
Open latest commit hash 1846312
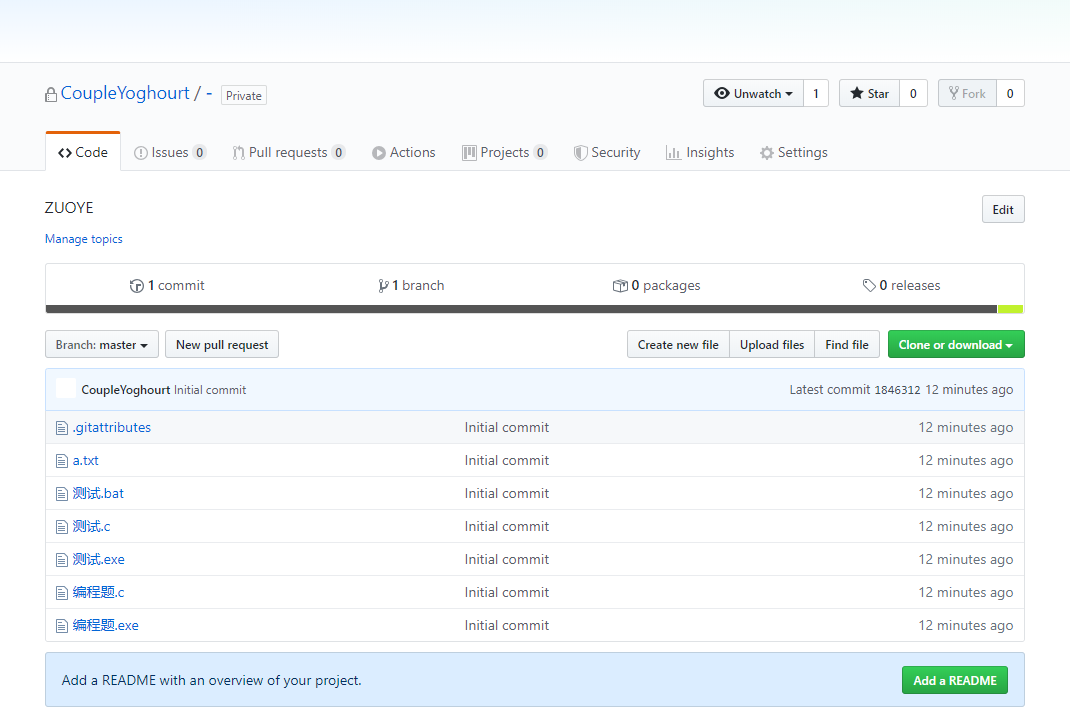[x=897, y=390]
